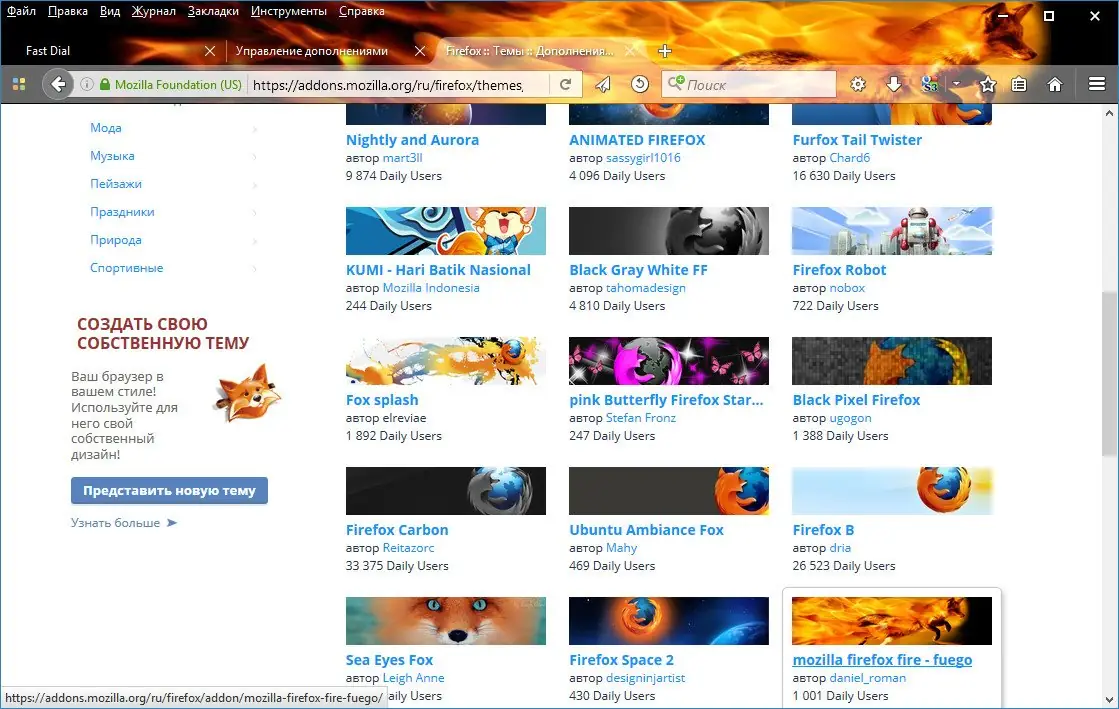
Task: Click the Firefox Space 2 thumbnail
Action: click(669, 620)
